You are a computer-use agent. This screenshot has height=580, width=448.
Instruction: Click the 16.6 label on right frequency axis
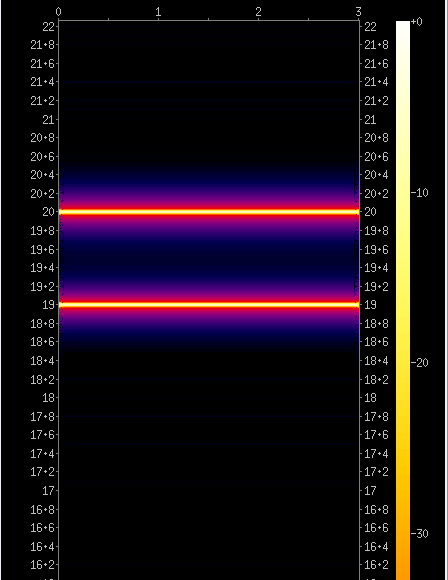pyautogui.click(x=376, y=528)
